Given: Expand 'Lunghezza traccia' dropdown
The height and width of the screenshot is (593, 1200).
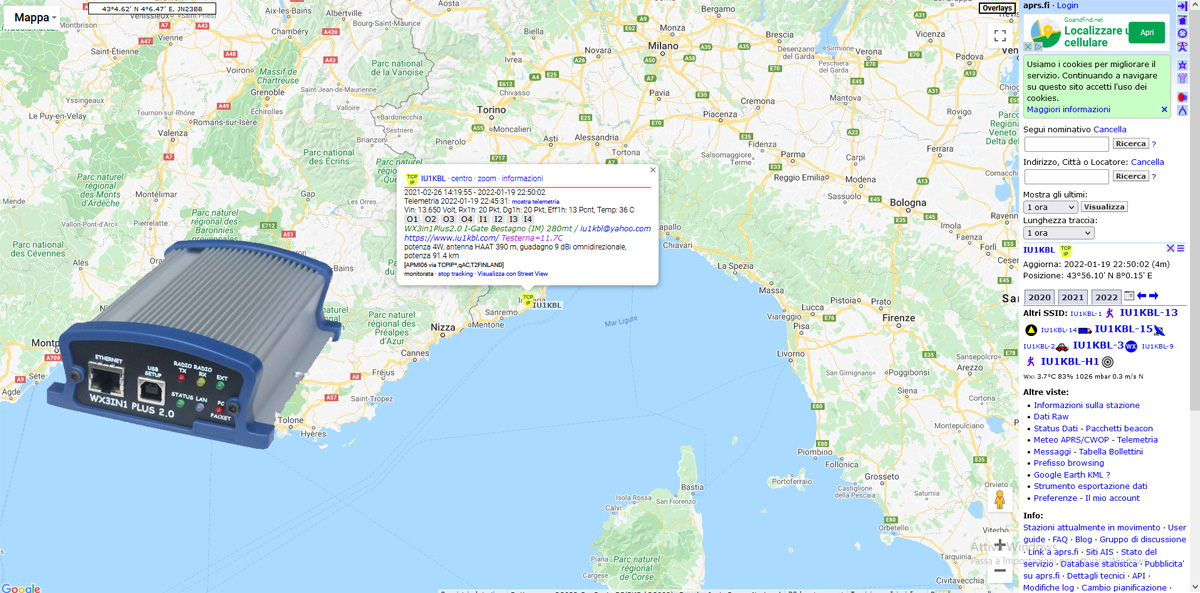Looking at the screenshot, I should point(1059,233).
